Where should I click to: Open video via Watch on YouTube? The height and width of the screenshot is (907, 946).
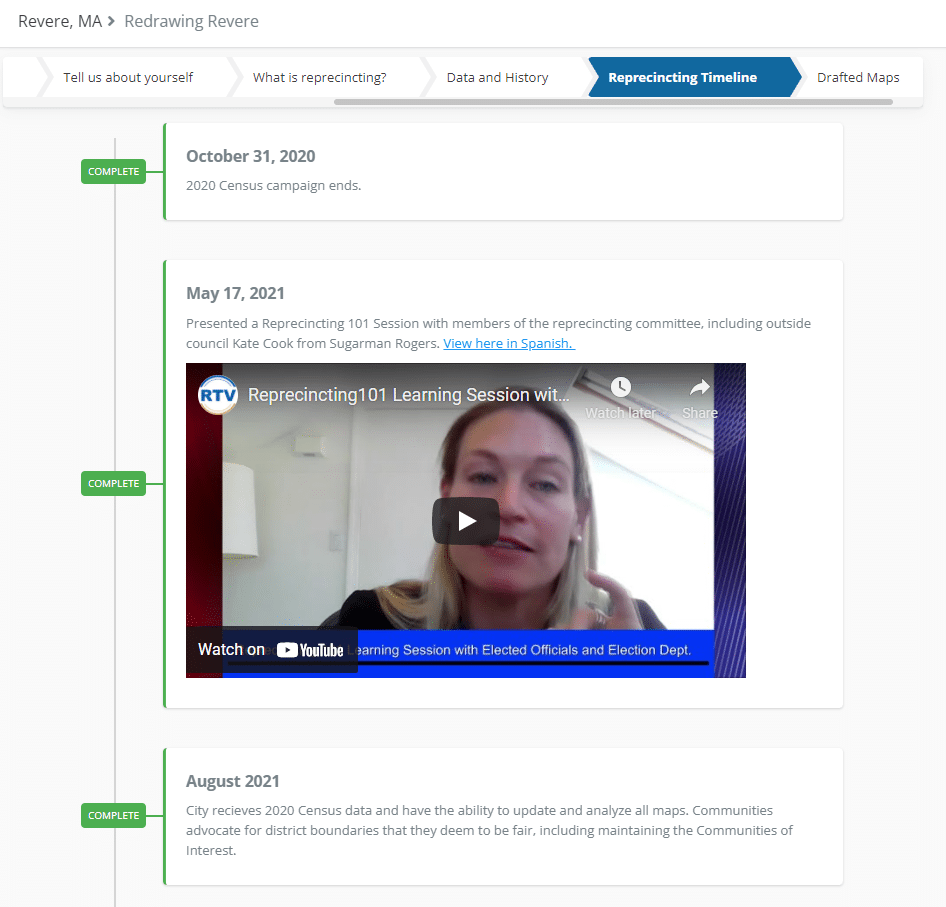click(271, 650)
